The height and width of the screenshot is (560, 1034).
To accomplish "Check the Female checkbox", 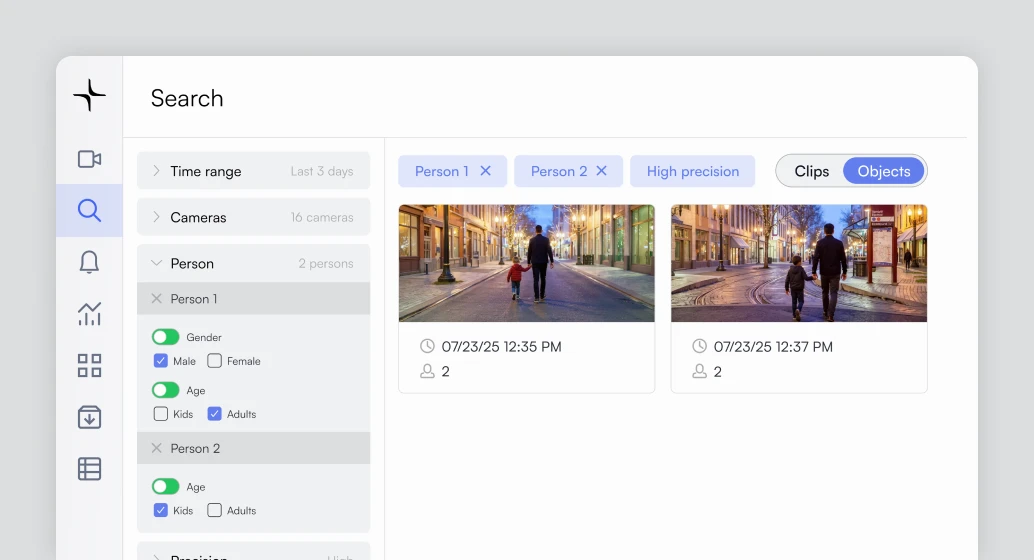I will [214, 361].
